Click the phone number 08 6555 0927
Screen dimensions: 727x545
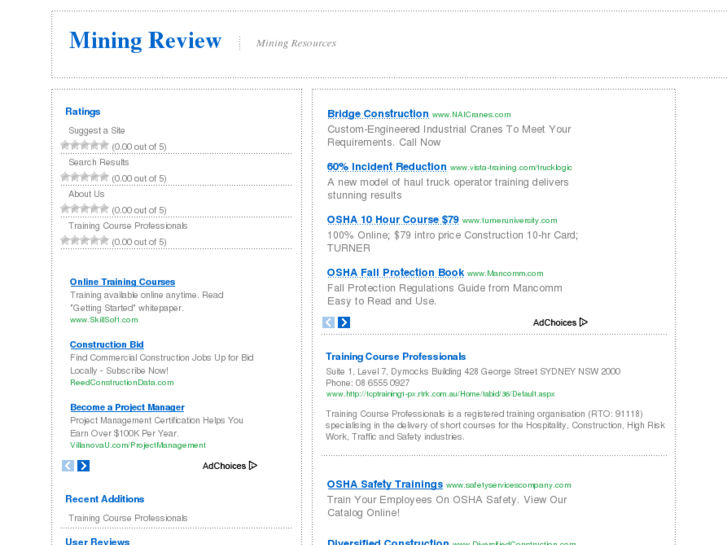coord(383,383)
